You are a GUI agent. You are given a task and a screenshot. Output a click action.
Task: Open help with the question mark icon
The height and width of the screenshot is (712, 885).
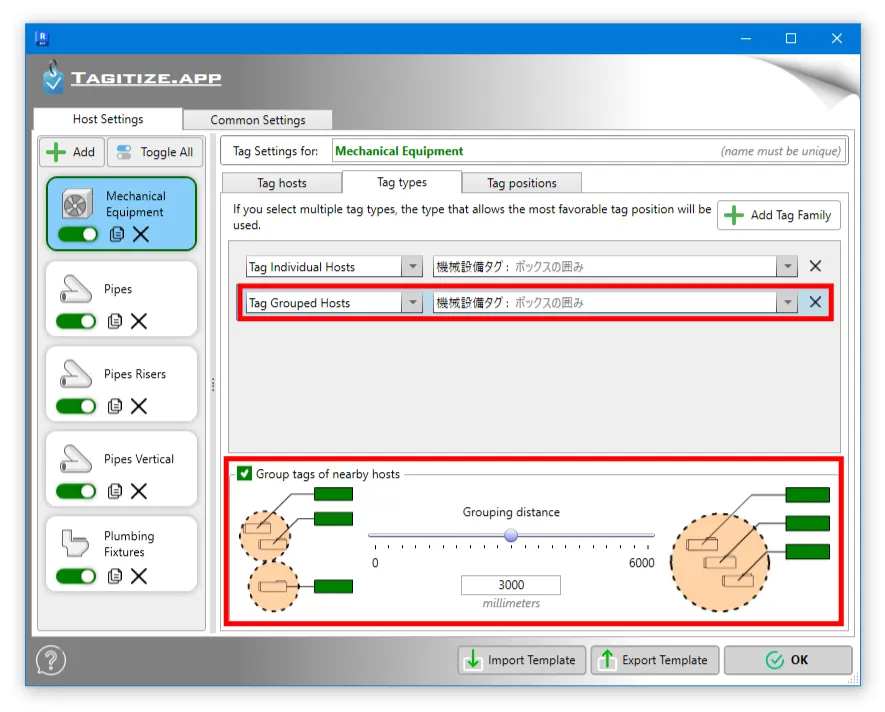coord(51,661)
